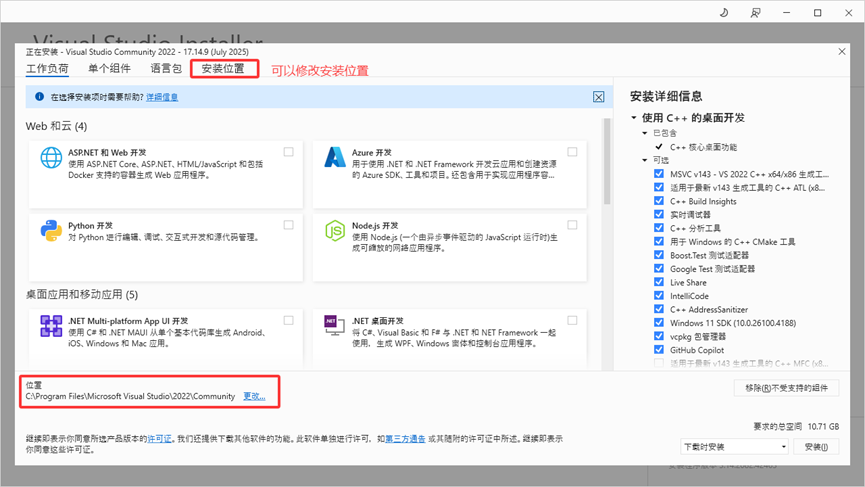Switch to the 工作负荷 tab
The height and width of the screenshot is (487, 865).
pos(47,68)
